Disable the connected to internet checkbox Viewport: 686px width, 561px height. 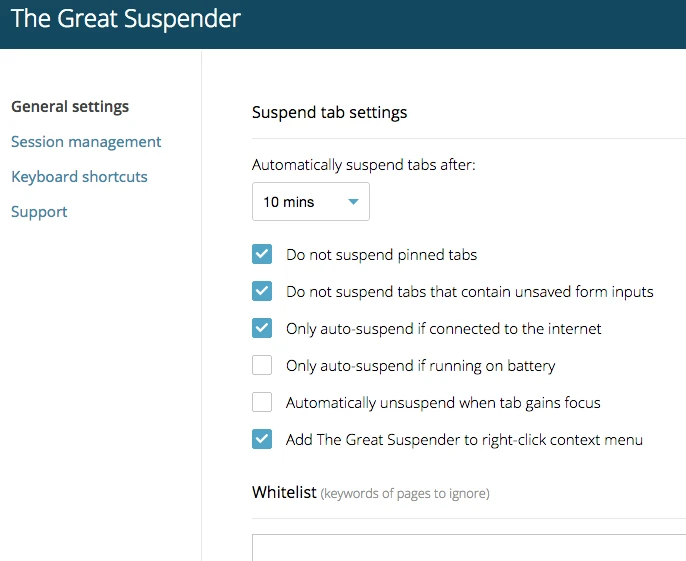point(262,328)
